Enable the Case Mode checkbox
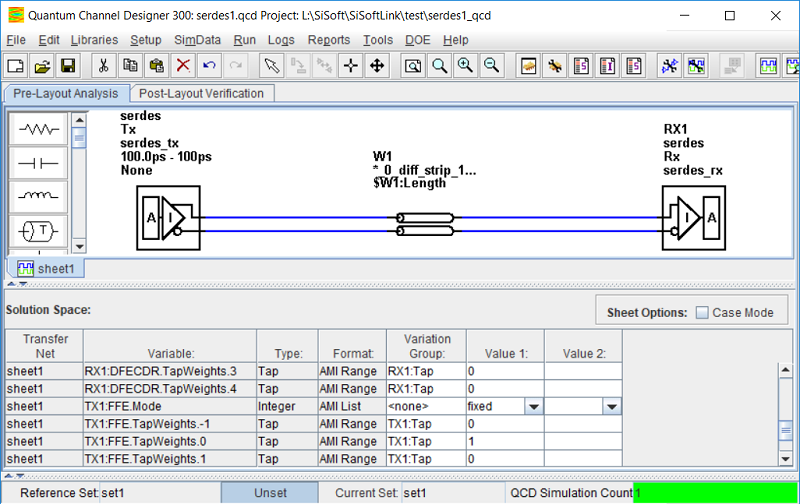 coord(701,312)
